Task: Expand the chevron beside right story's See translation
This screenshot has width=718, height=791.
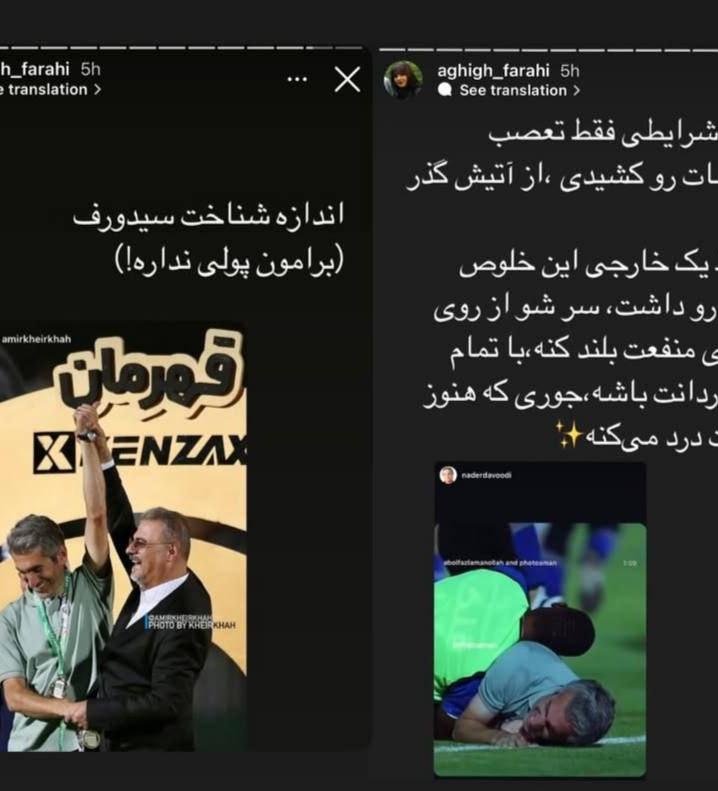Action: tap(576, 90)
